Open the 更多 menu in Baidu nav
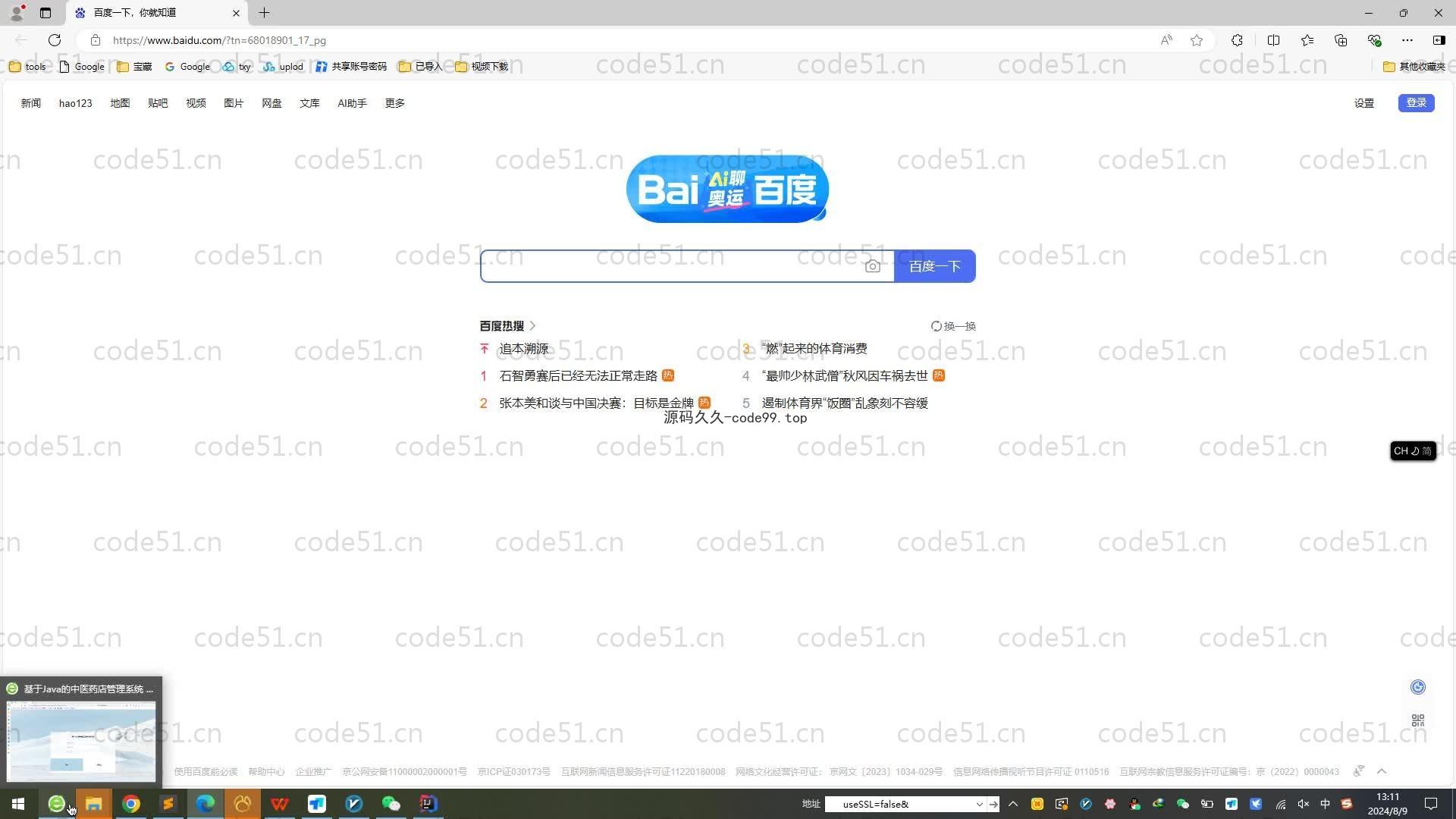1456x819 pixels. (x=394, y=103)
